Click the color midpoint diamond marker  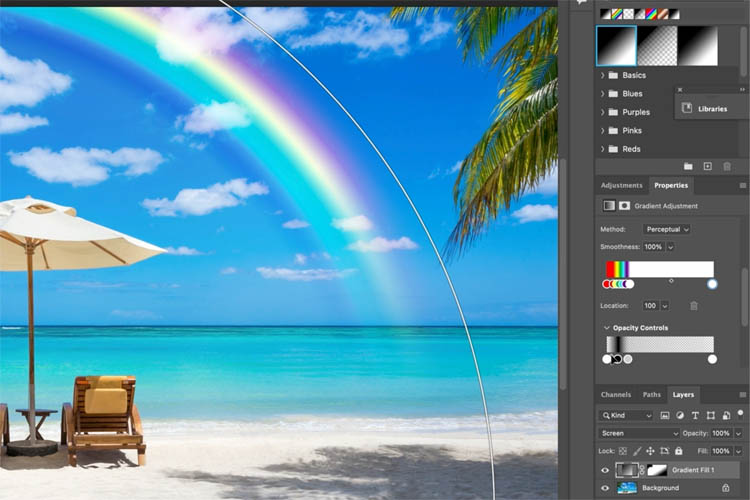coord(671,281)
